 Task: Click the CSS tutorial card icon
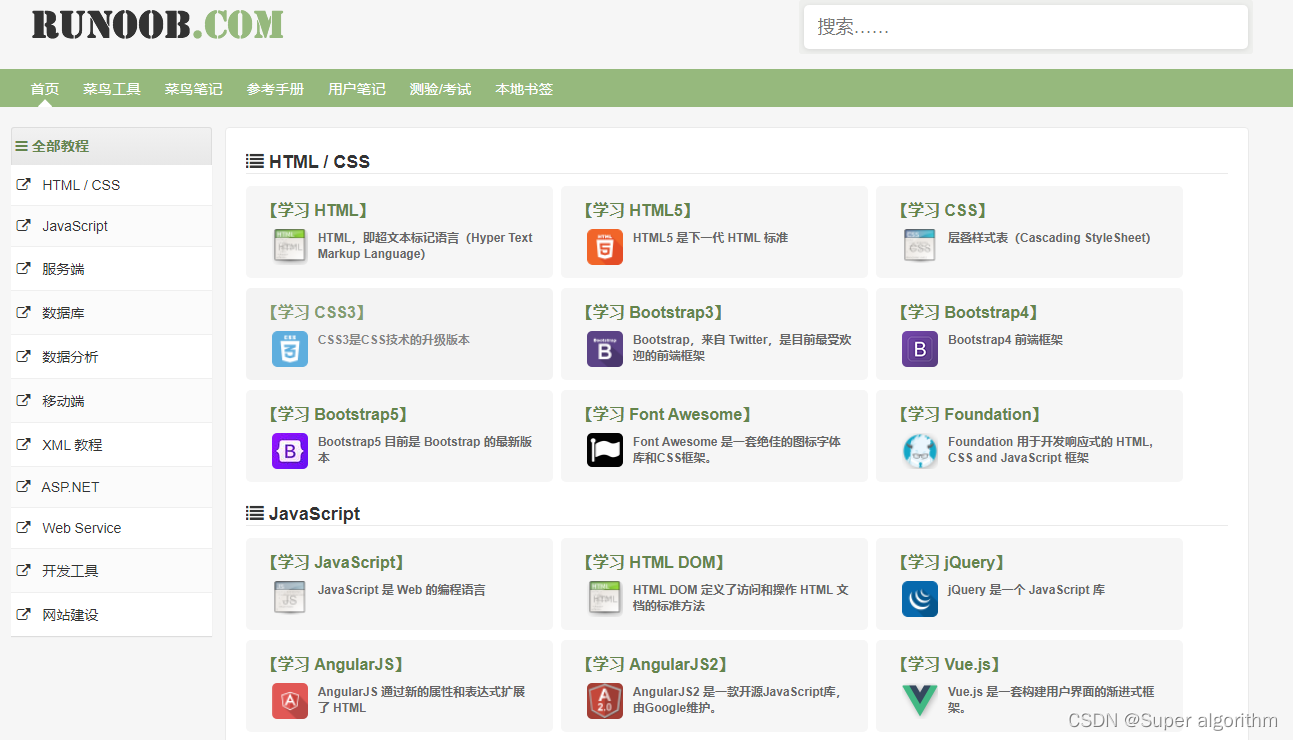tap(920, 247)
